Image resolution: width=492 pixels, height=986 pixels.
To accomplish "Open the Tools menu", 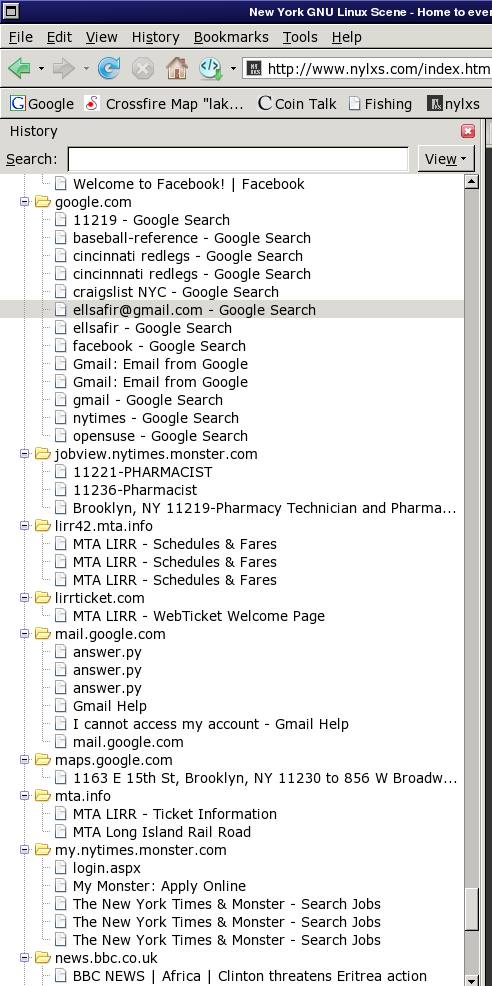I will pyautogui.click(x=300, y=37).
